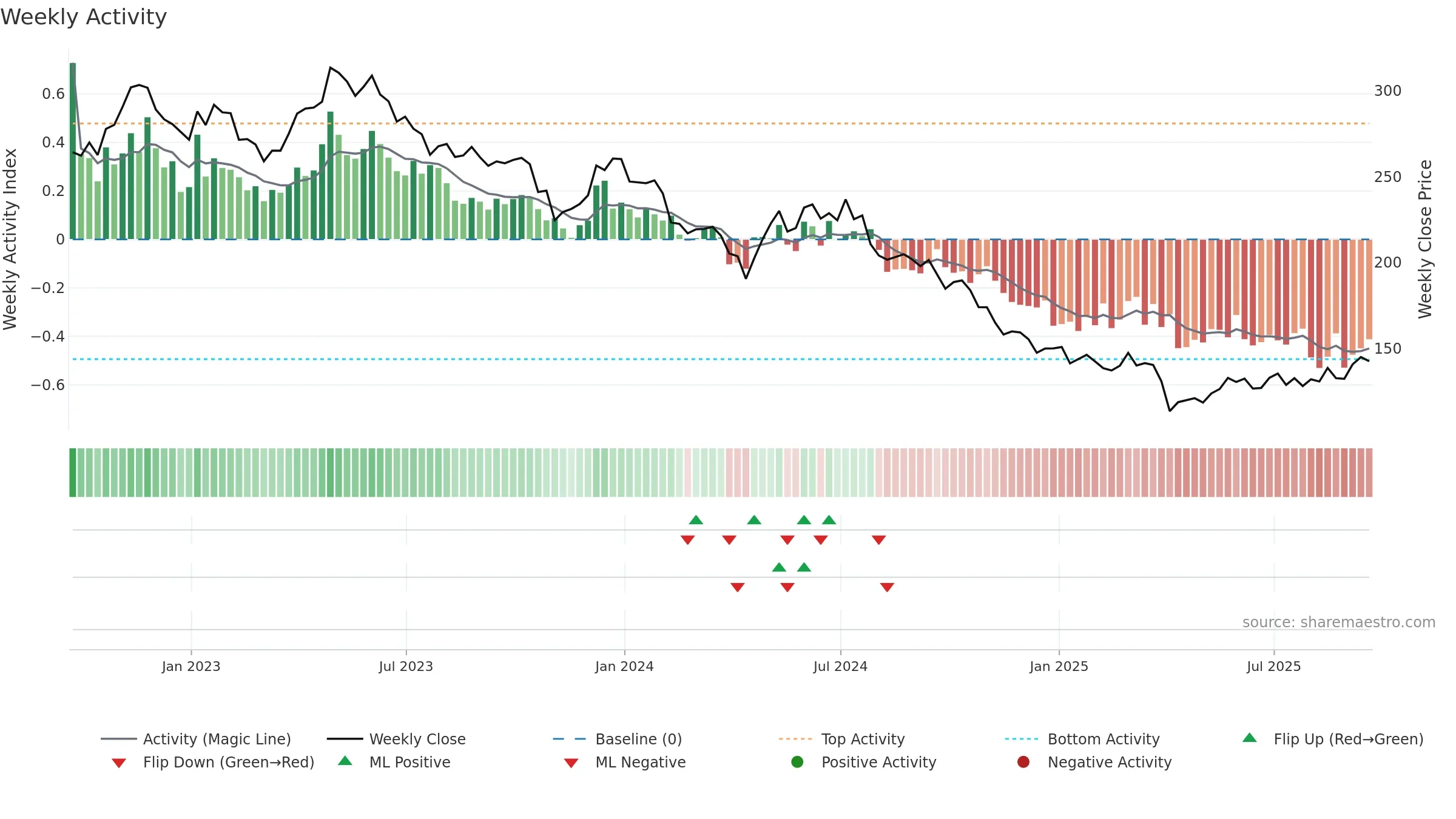The width and height of the screenshot is (1456, 819).
Task: Click the Jul 2023 x-axis label
Action: click(406, 666)
